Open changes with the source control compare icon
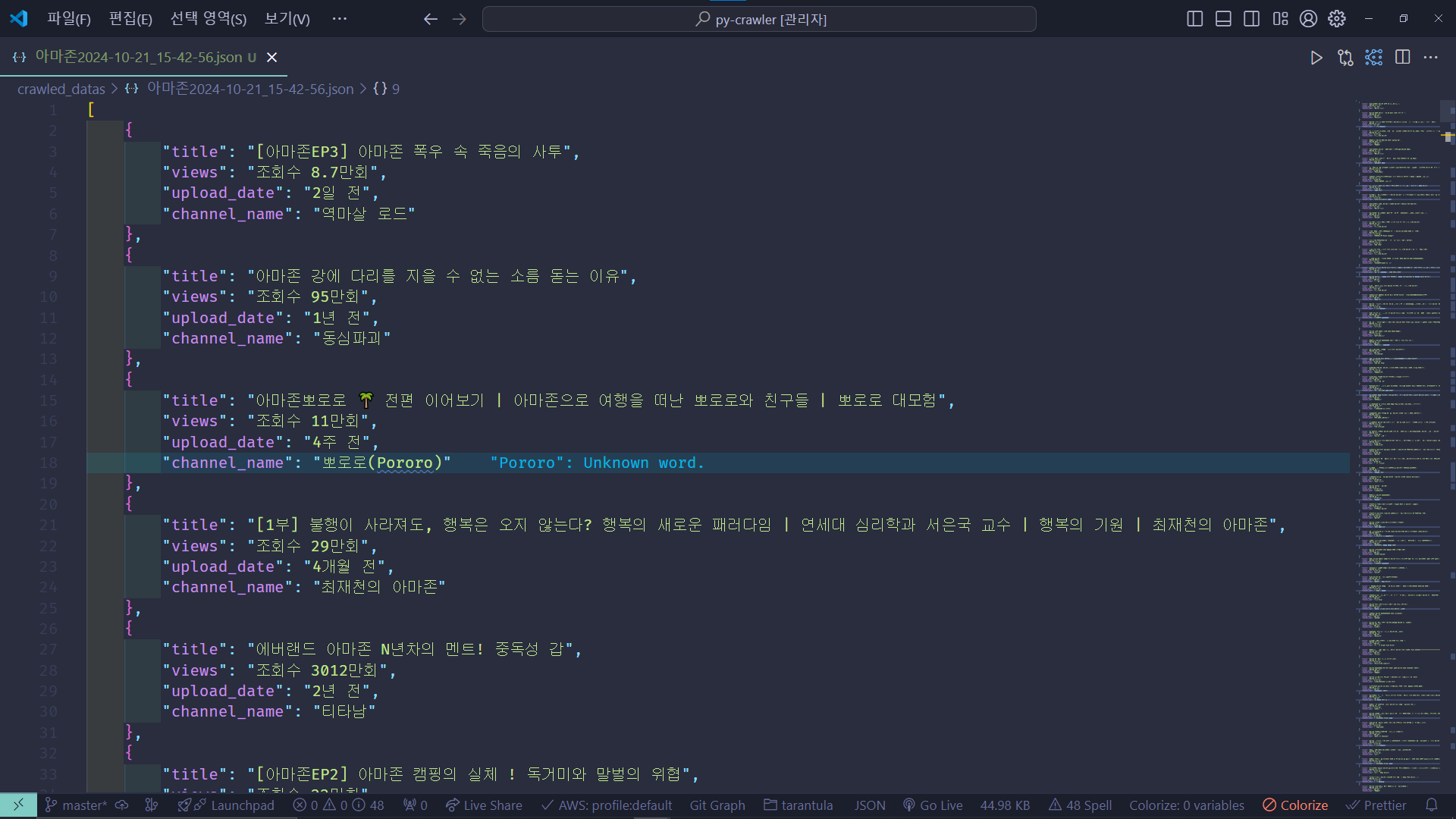Screen dimensions: 1456x819 pyautogui.click(x=1345, y=58)
